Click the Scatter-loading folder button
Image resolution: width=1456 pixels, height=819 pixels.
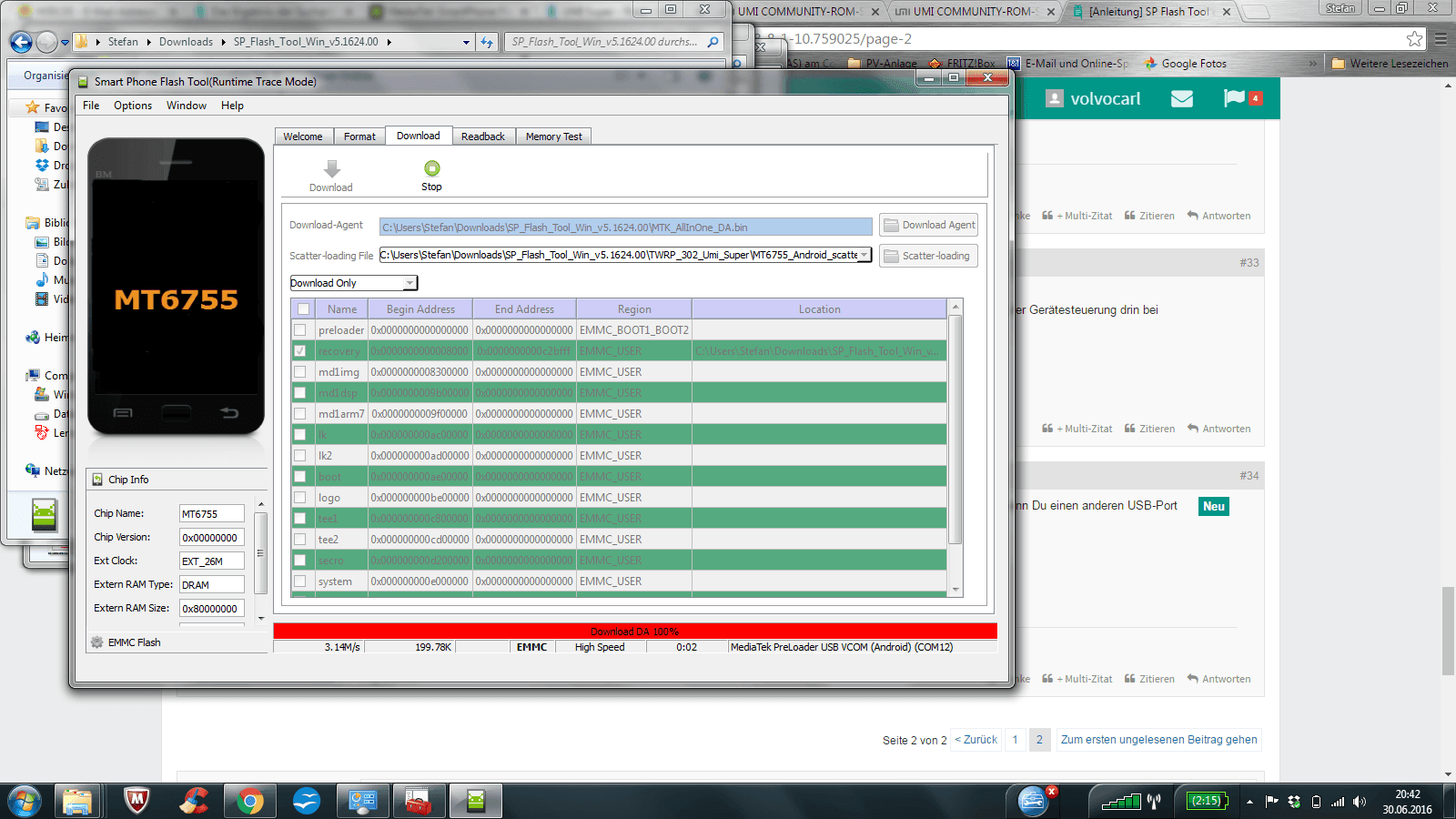click(x=928, y=256)
